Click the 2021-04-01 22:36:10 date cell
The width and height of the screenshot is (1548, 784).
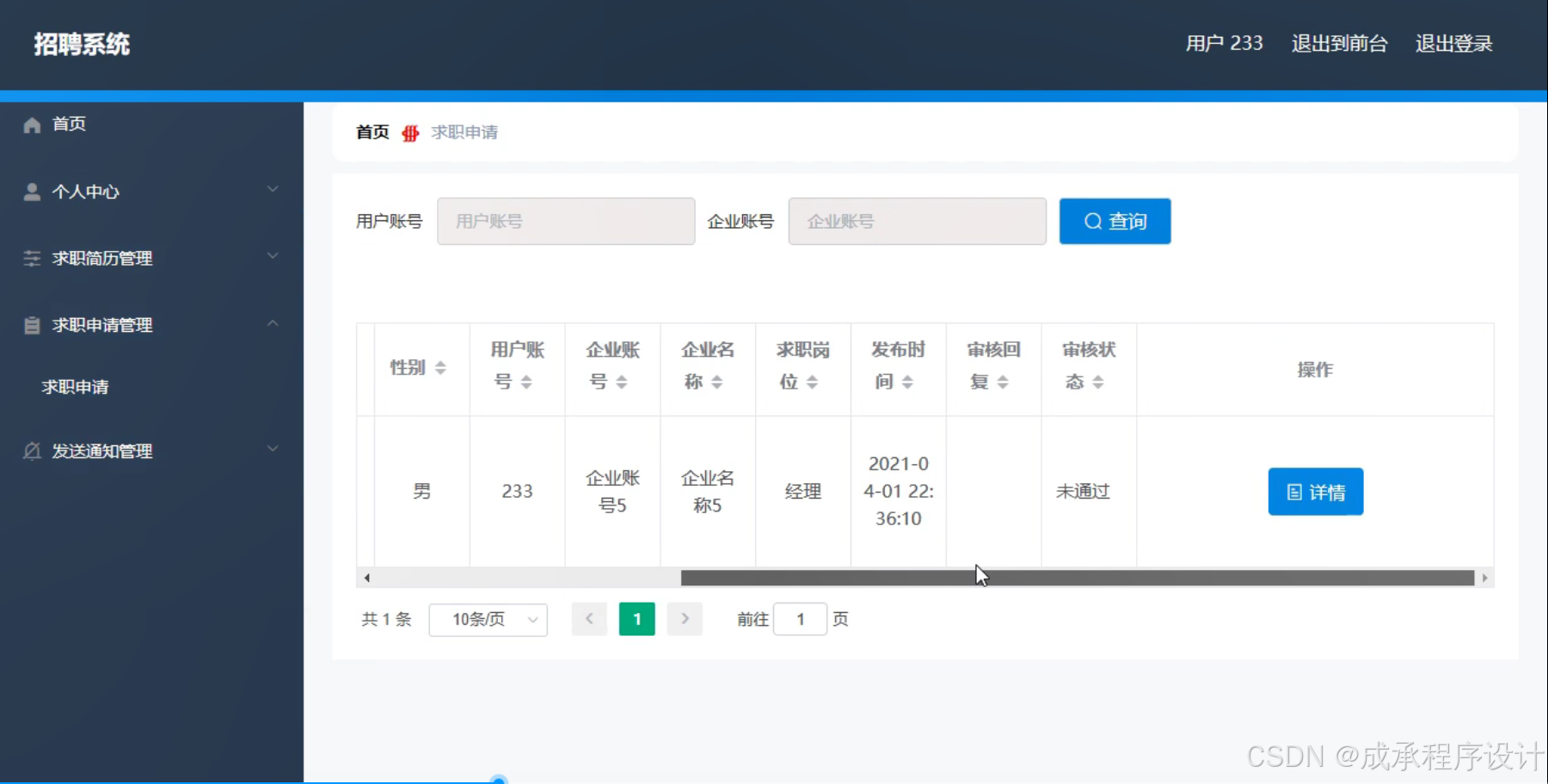pos(898,492)
